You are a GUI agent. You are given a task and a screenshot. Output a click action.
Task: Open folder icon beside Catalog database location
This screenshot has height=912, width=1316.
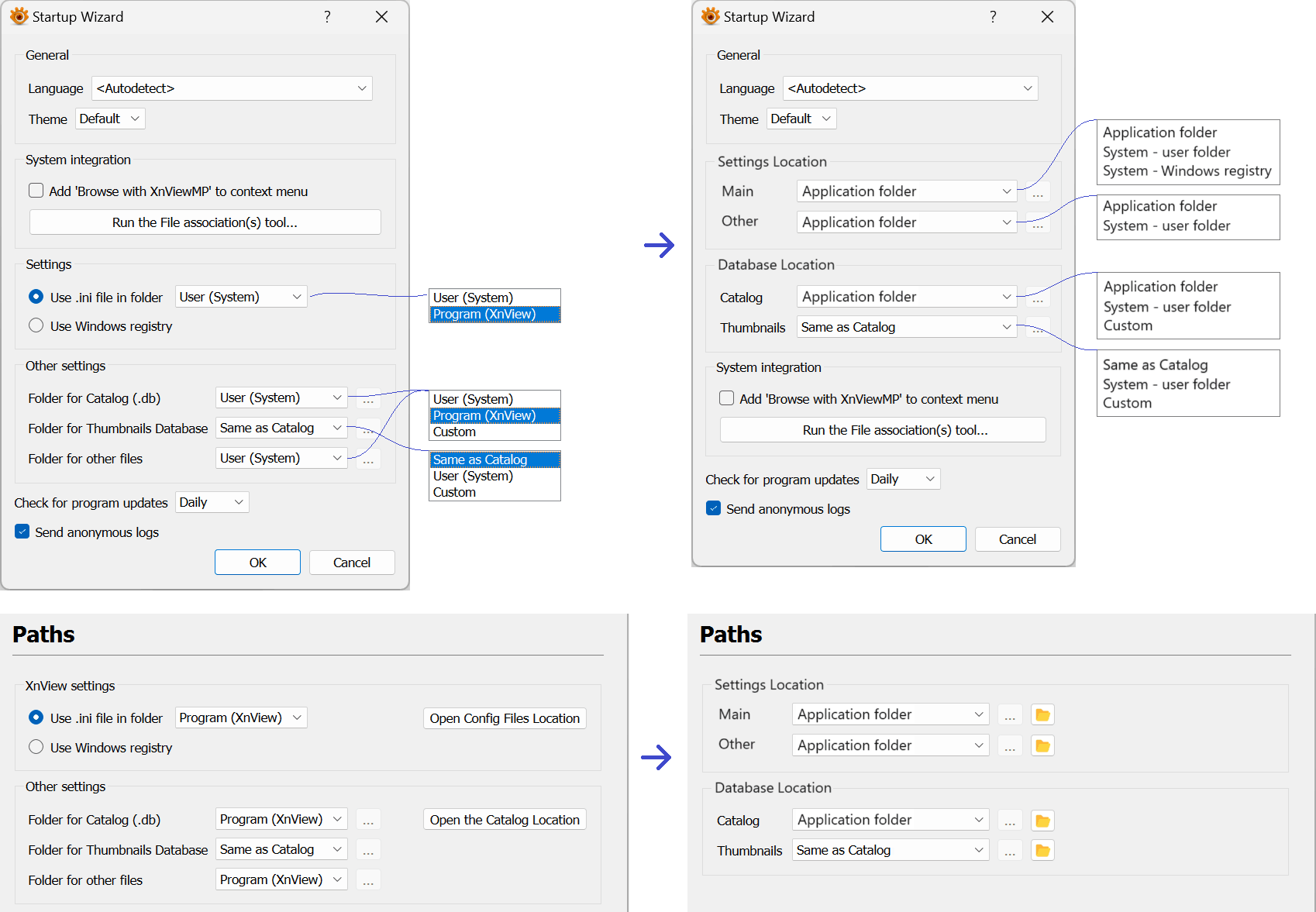(x=1042, y=820)
